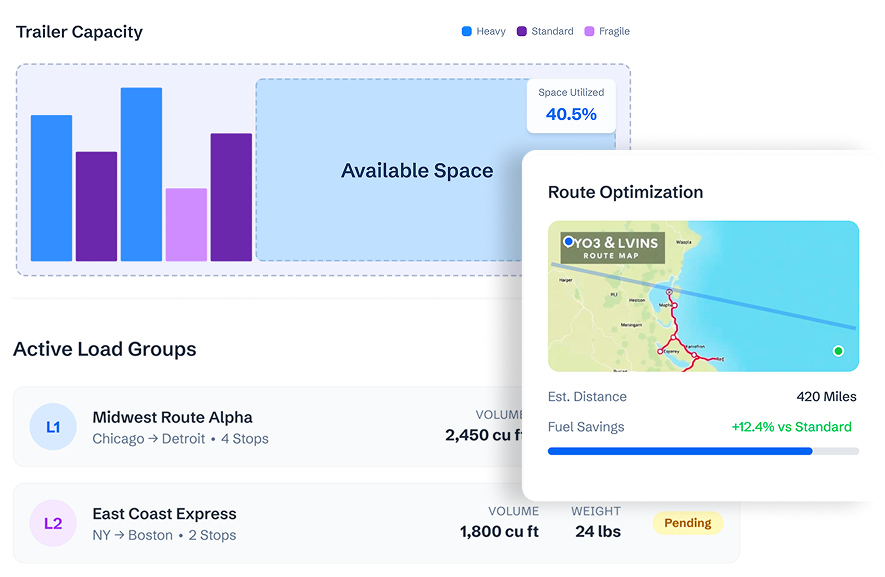Select the Heavy legend color swatch
Screen dimensions: 885x577
coord(466,32)
